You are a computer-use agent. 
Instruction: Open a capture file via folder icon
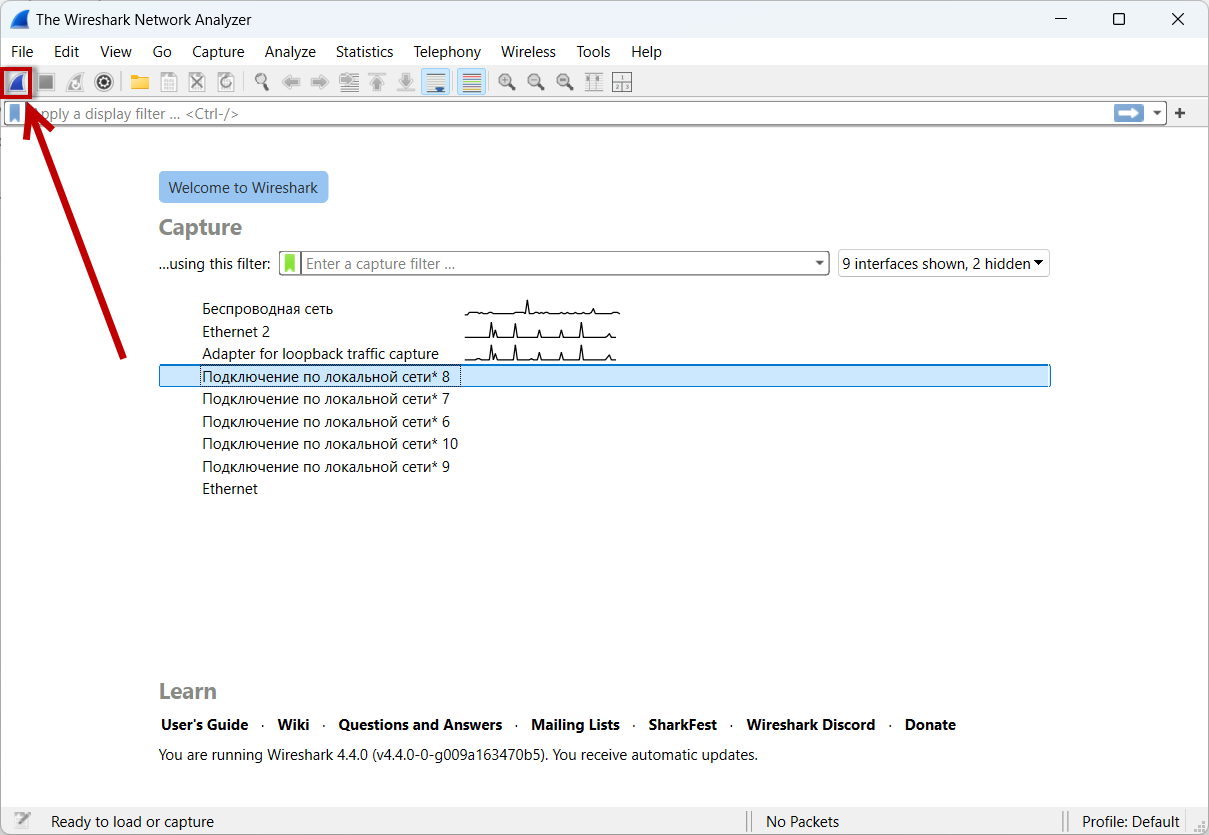140,82
